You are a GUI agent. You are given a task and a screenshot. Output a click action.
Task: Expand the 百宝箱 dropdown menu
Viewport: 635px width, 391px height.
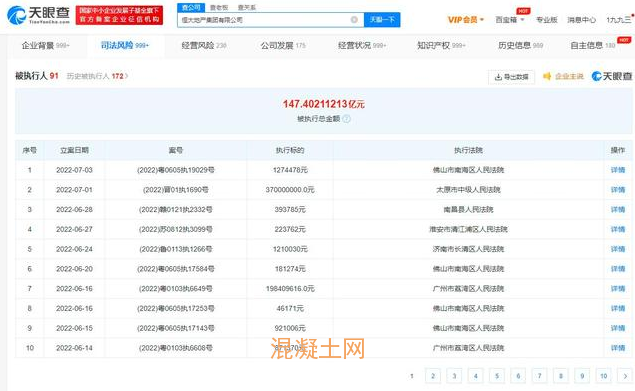click(510, 19)
